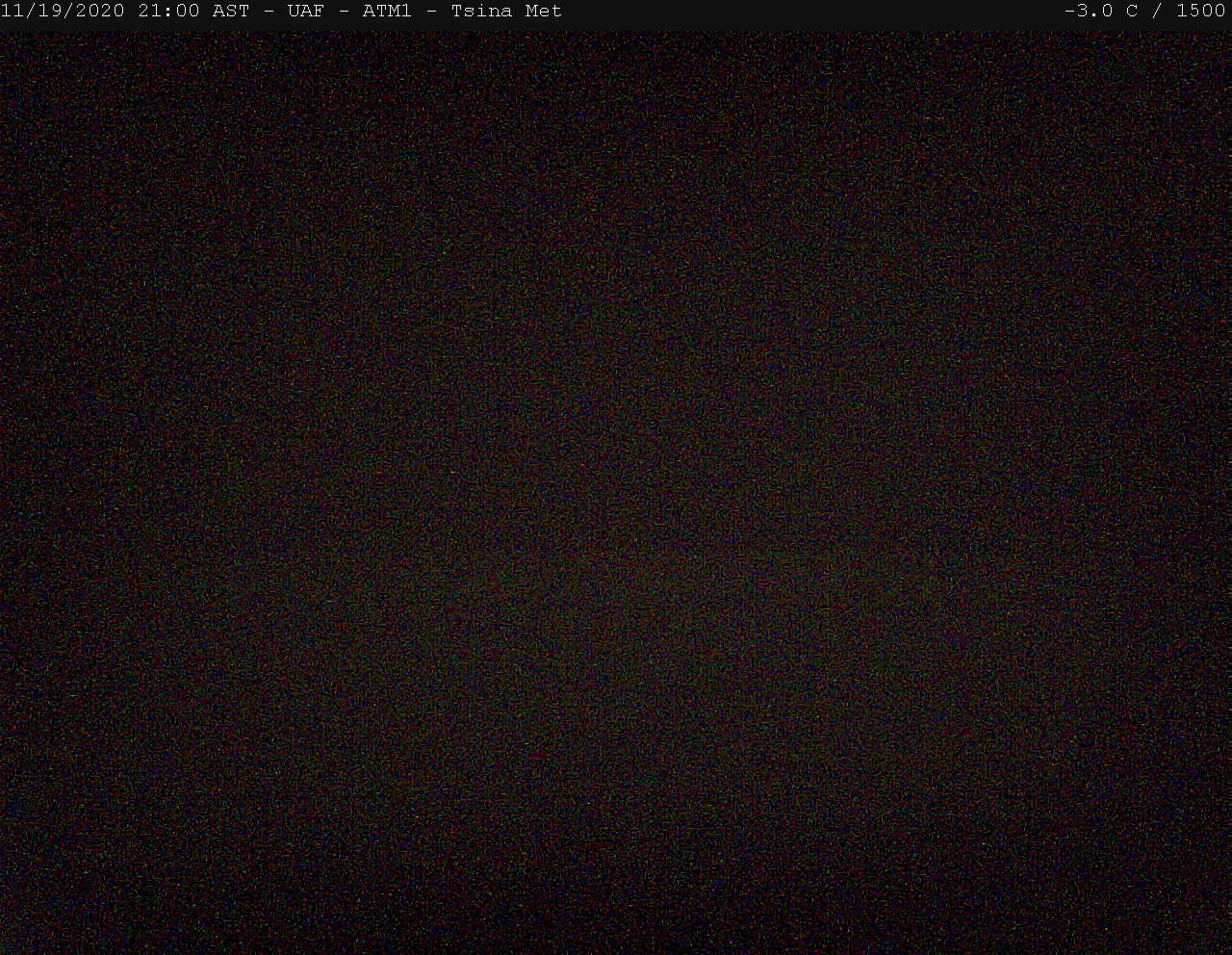
Task: Select the "1500" value at top right
Action: coord(1201,12)
